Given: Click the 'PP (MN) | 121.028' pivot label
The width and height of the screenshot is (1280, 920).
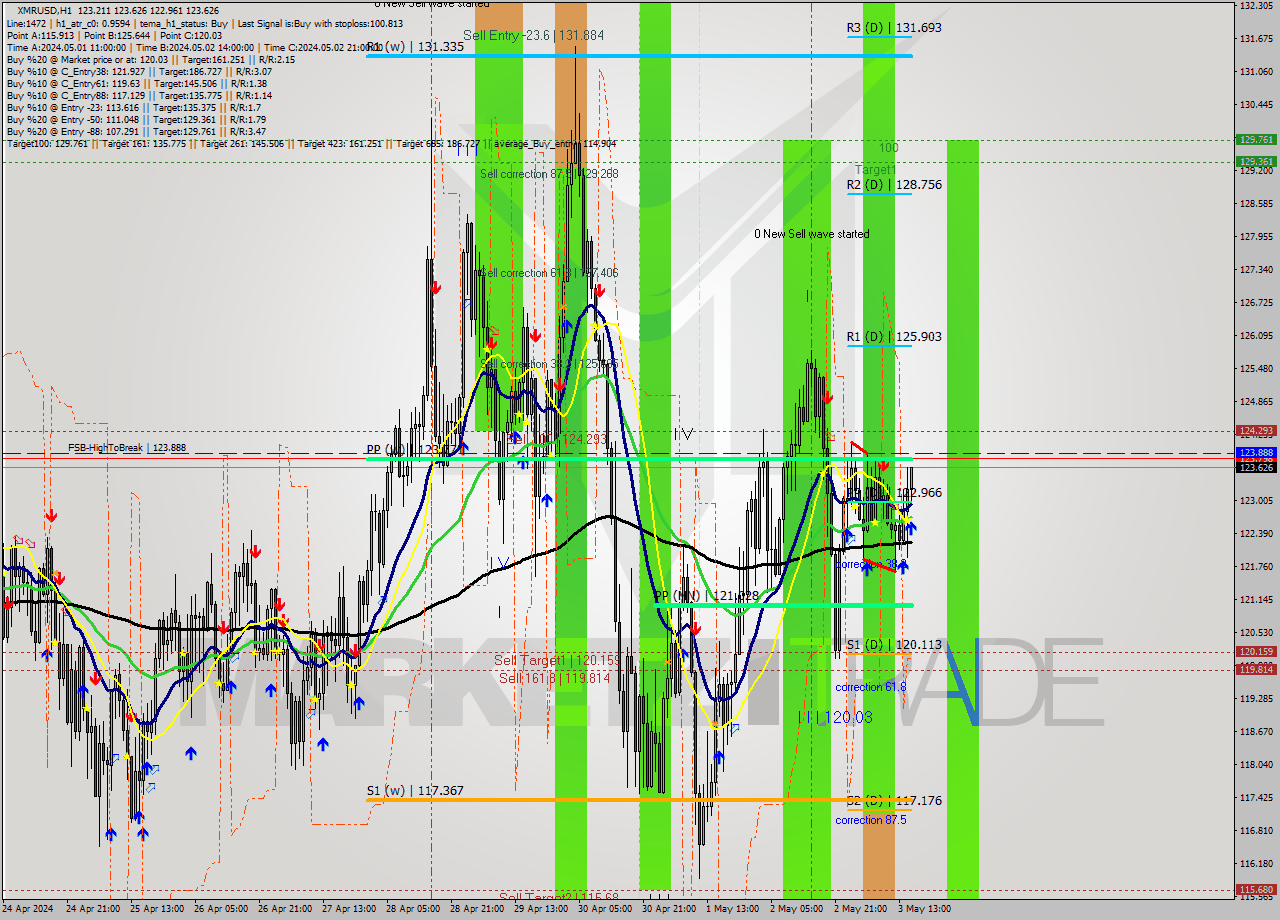Looking at the screenshot, I should pos(706,596).
